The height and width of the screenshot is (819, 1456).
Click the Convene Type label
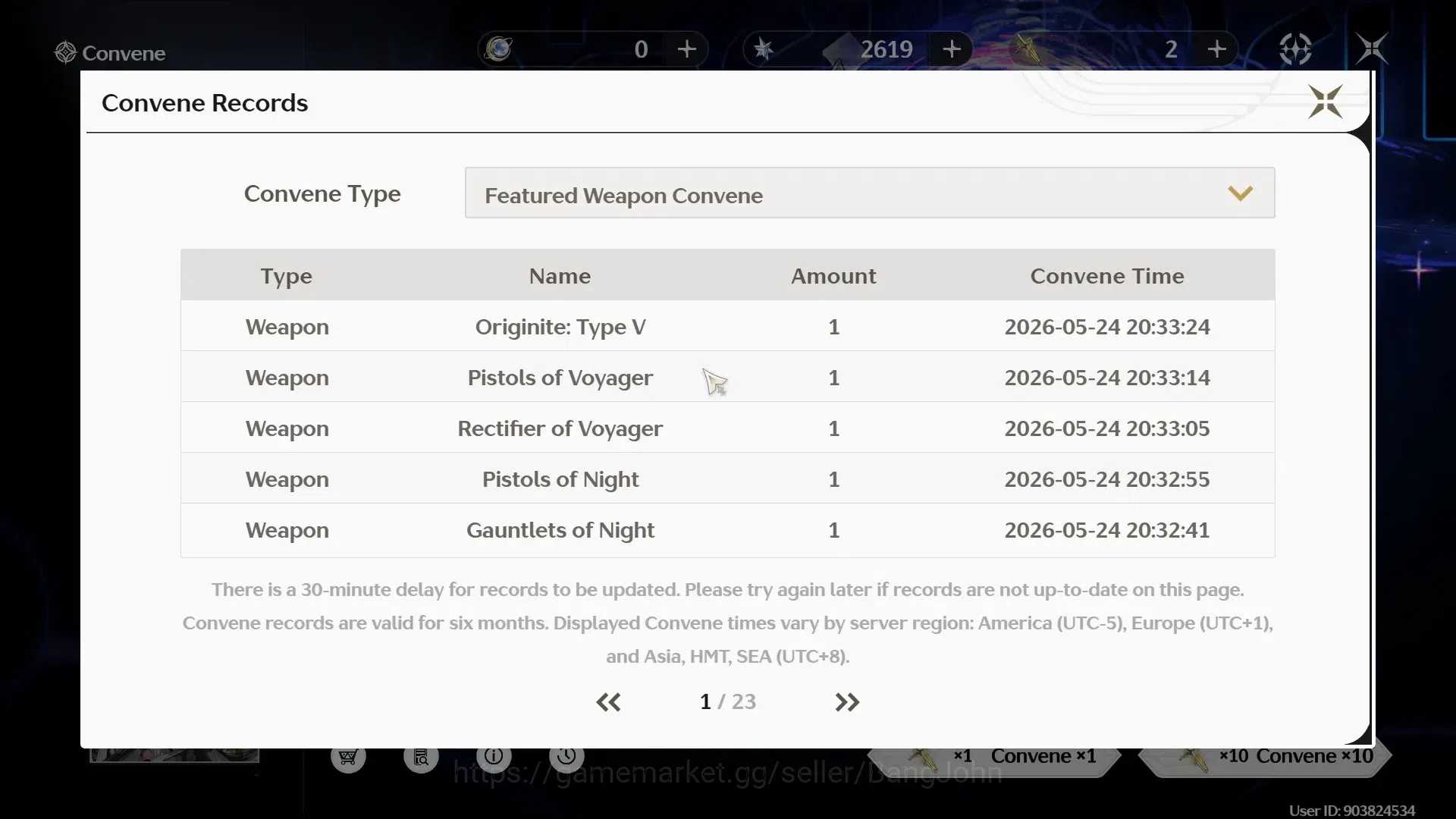(x=322, y=194)
